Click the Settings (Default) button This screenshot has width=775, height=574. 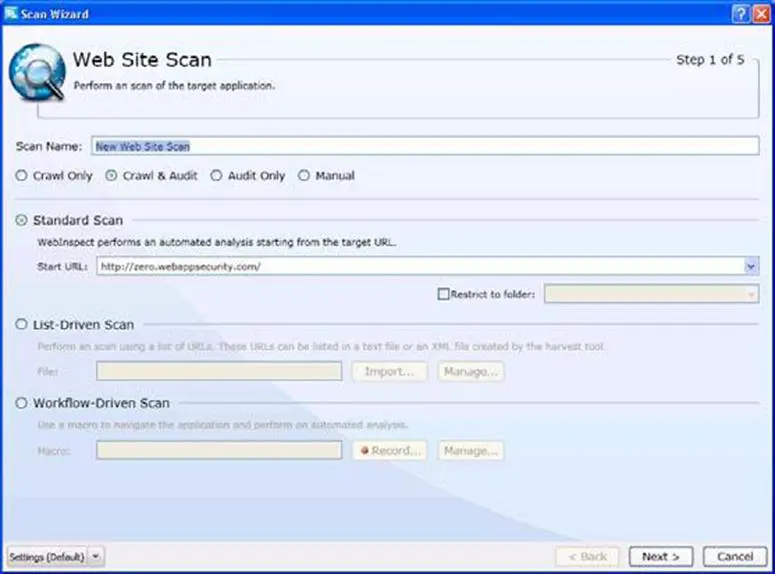[x=46, y=556]
